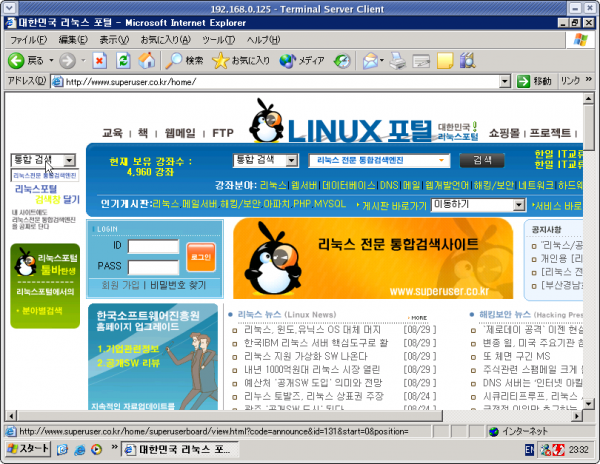The image size is (600, 464).
Task: Click the page icon in address bar
Action: pyautogui.click(x=57, y=81)
